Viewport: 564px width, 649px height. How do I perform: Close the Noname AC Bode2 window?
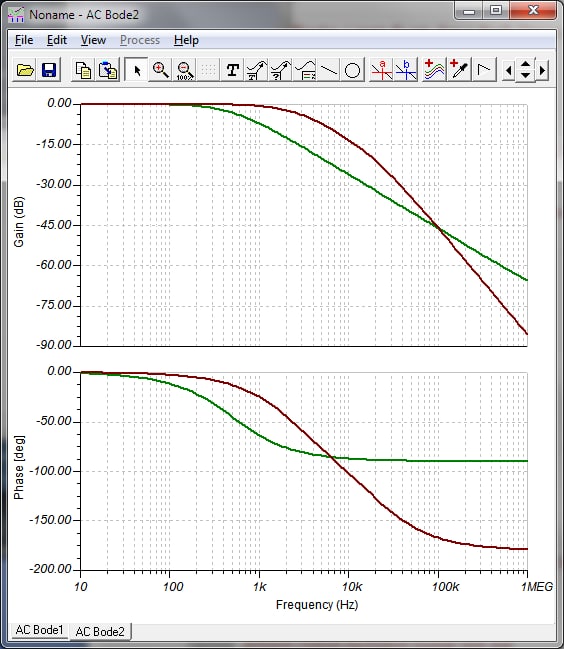click(533, 10)
